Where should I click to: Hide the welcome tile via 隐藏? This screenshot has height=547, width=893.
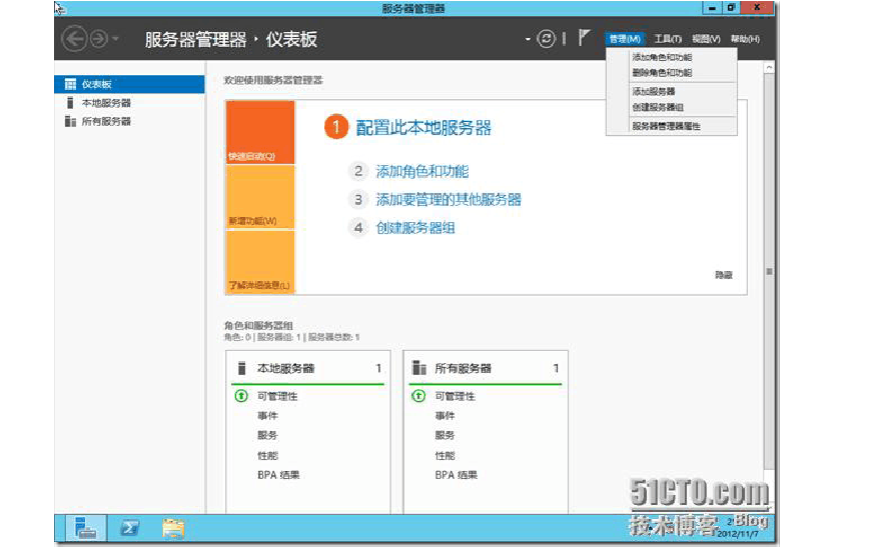(723, 274)
